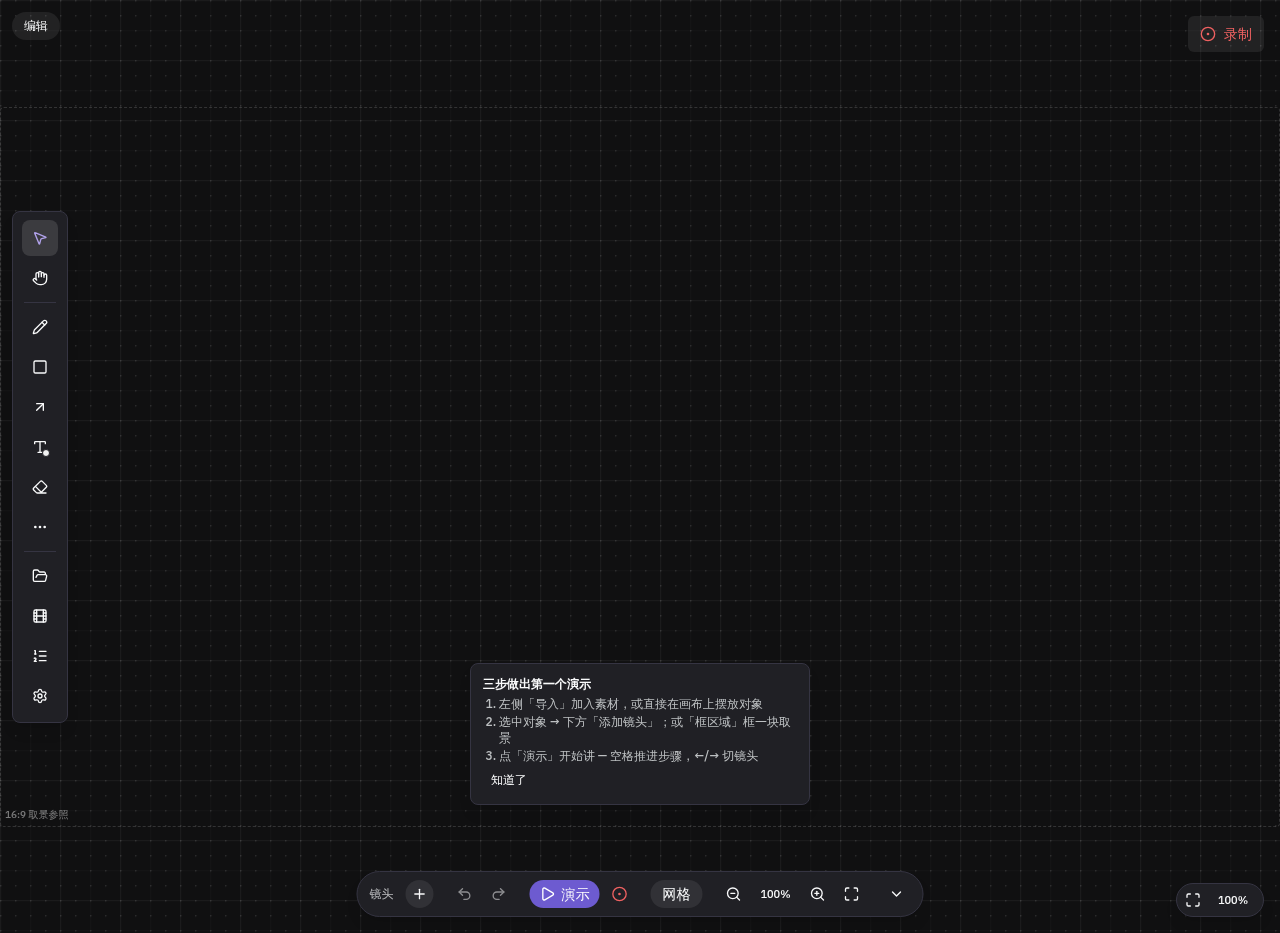The image size is (1280, 933).
Task: Open the import folder icon
Action: tap(40, 576)
